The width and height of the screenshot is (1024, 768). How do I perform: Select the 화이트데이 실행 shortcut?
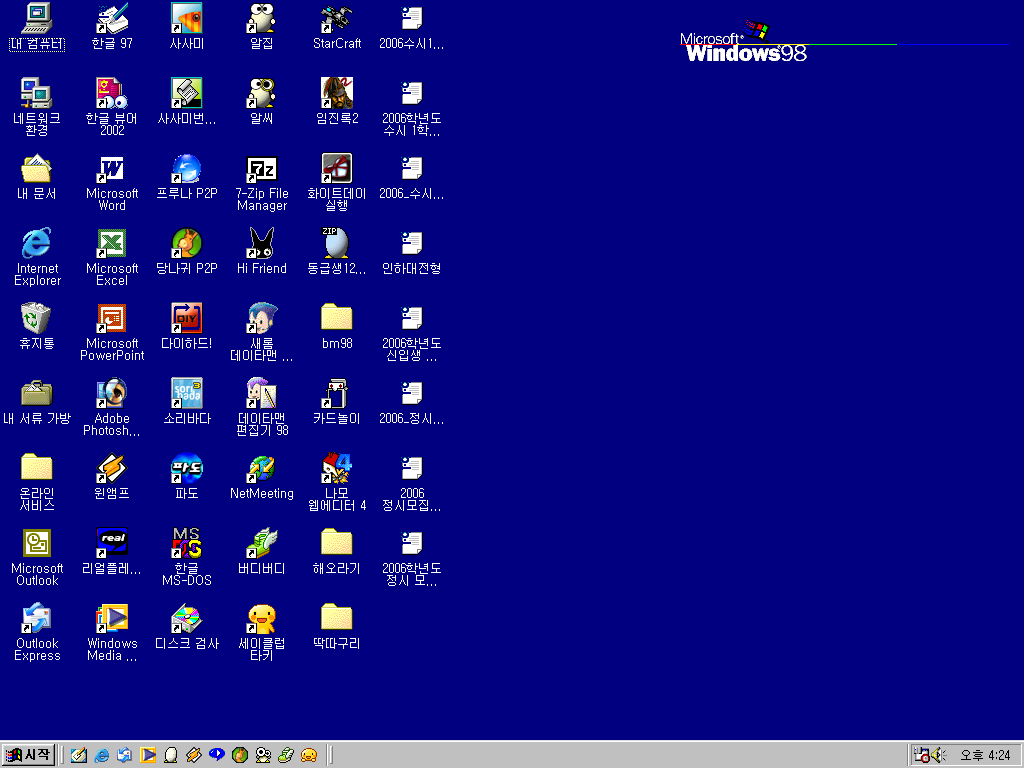(337, 182)
